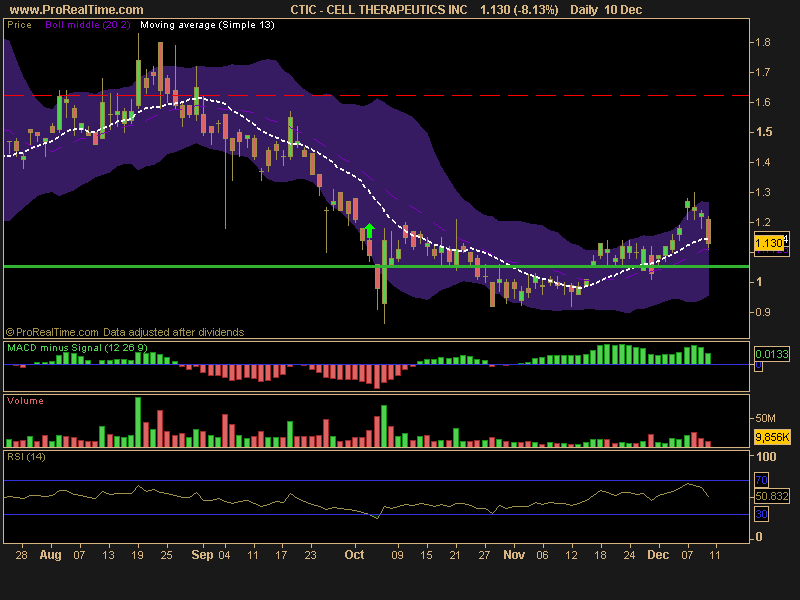Click the green up arrow signal marker
The width and height of the screenshot is (800, 600).
tap(369, 231)
